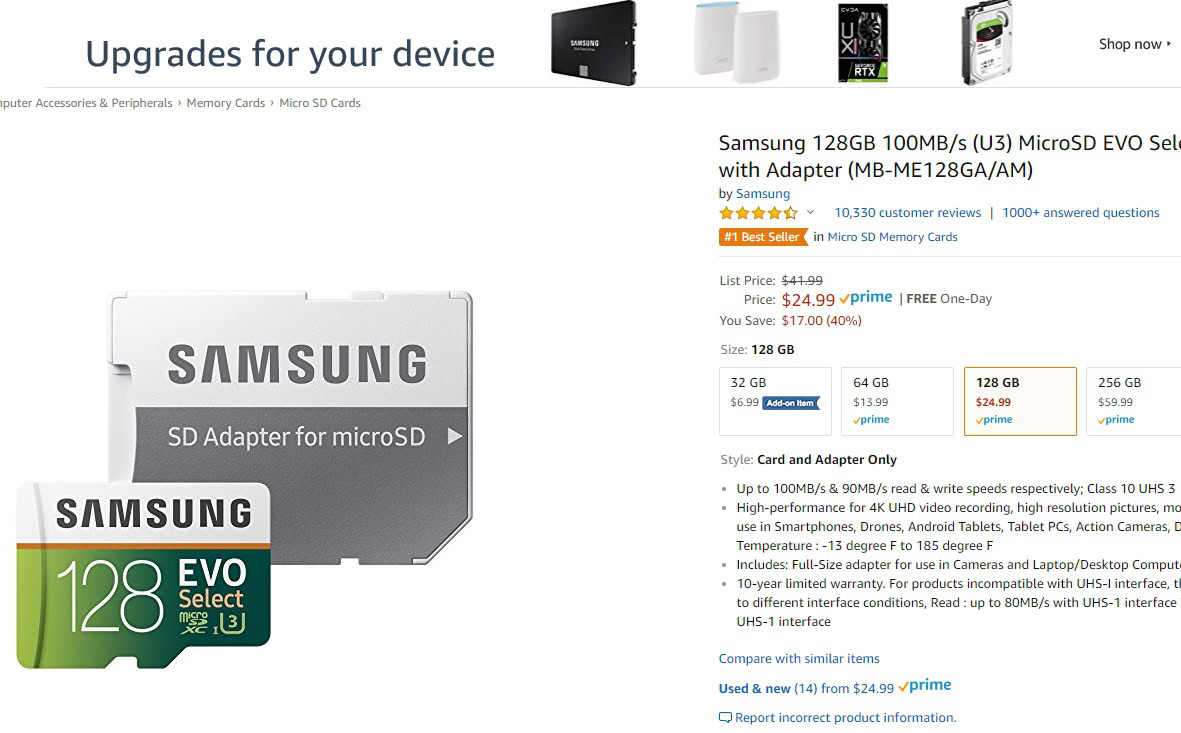Click the EVGA RTX graphics card image
Image resolution: width=1181 pixels, height=733 pixels.
click(x=862, y=43)
